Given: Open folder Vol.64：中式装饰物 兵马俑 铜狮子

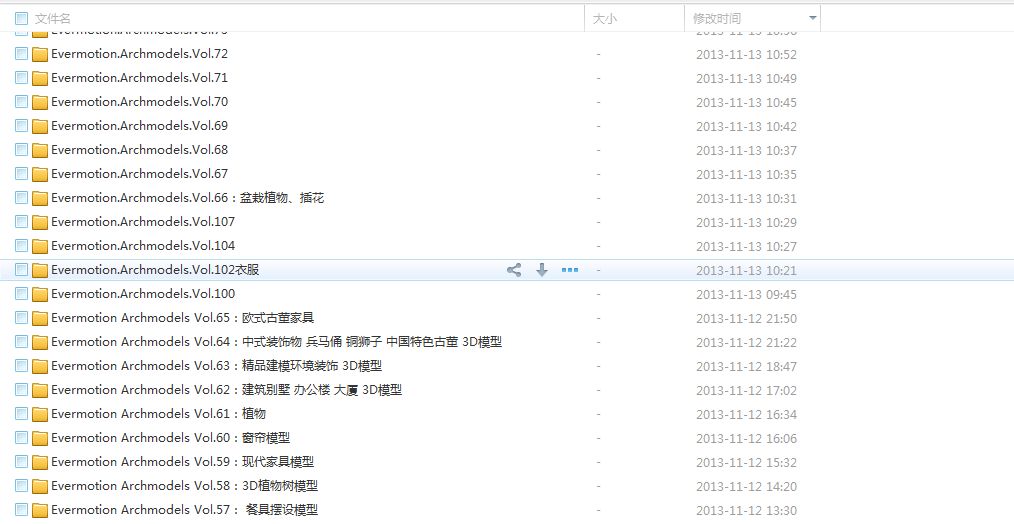Looking at the screenshot, I should tap(277, 342).
